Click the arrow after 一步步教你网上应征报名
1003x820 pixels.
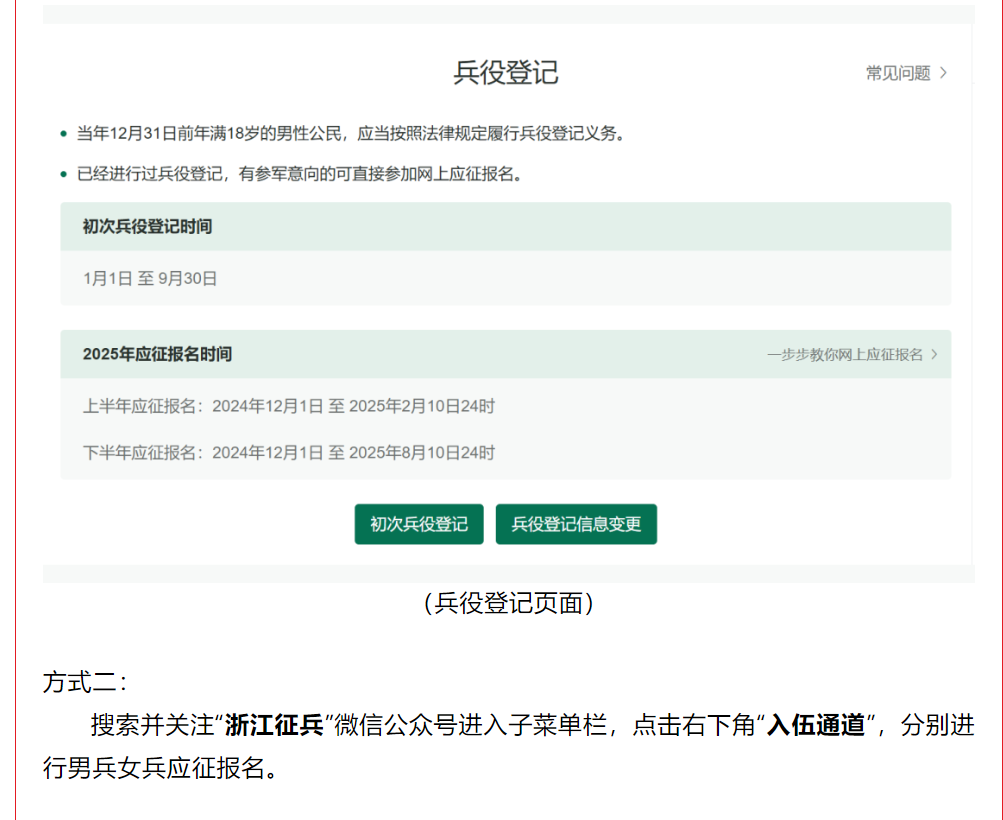tap(934, 354)
